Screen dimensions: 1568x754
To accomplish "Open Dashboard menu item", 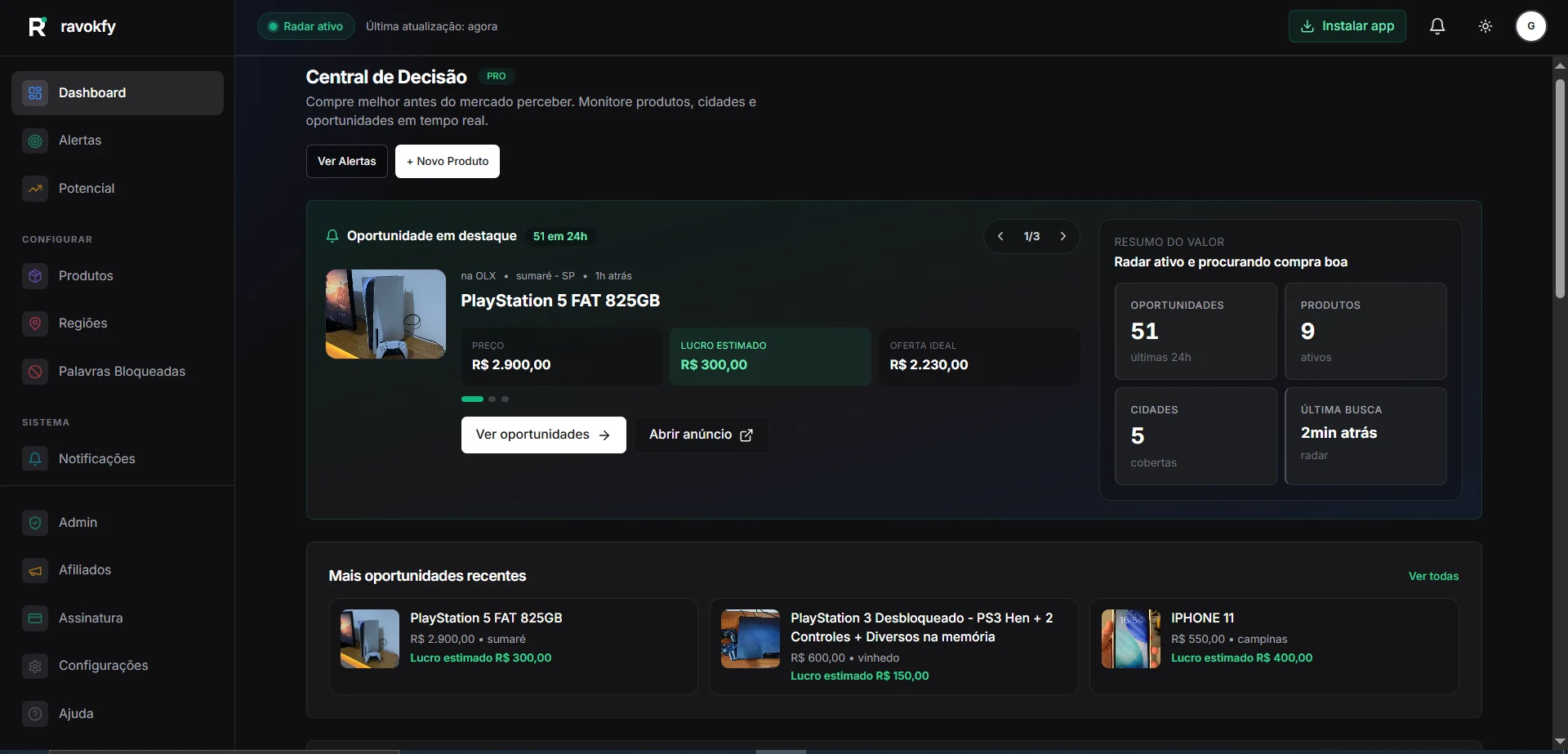I will pyautogui.click(x=118, y=93).
